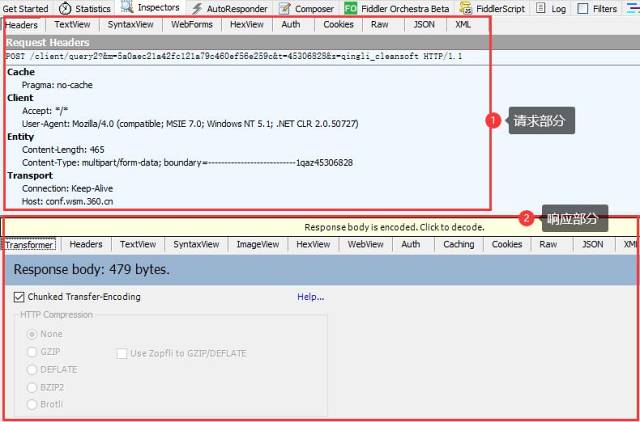Image resolution: width=640 pixels, height=422 pixels.
Task: Click the FiddlerScript icon
Action: (466, 8)
